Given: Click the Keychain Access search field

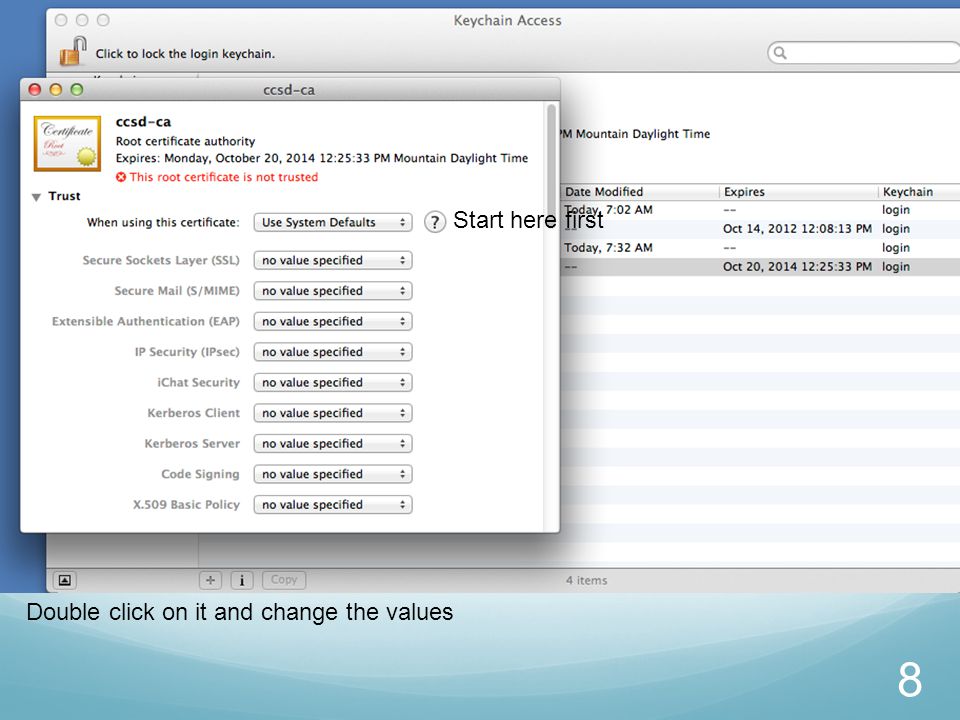Looking at the screenshot, I should (864, 53).
